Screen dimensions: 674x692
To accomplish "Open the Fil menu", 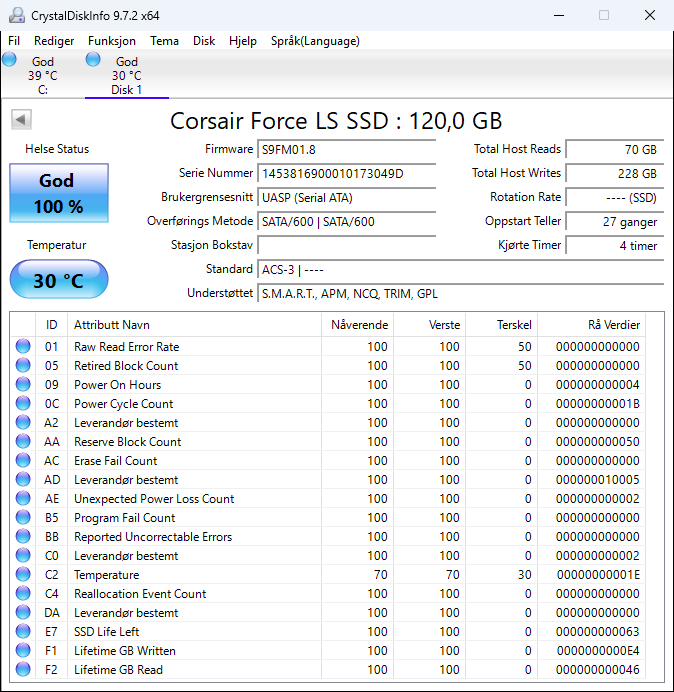I will tap(14, 41).
